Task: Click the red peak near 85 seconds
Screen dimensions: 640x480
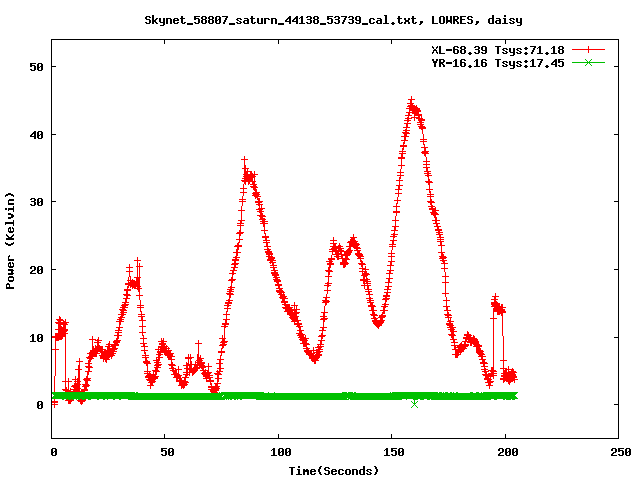Action: coord(244,160)
